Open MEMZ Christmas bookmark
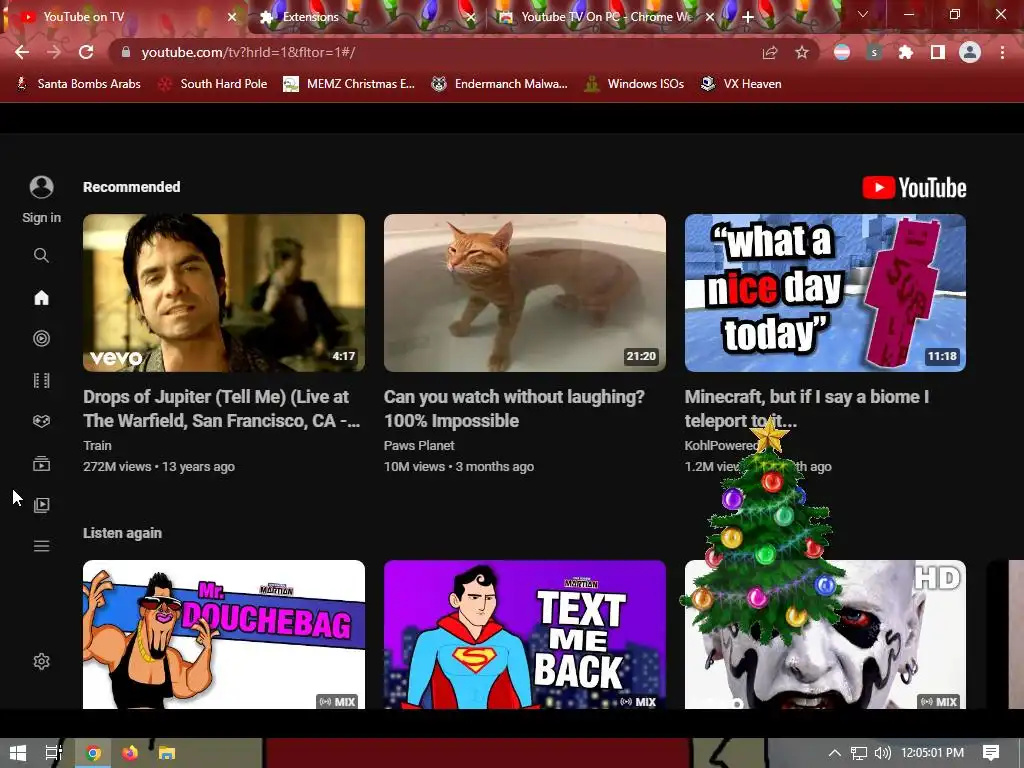Screen dimensions: 1024x768 (349, 84)
